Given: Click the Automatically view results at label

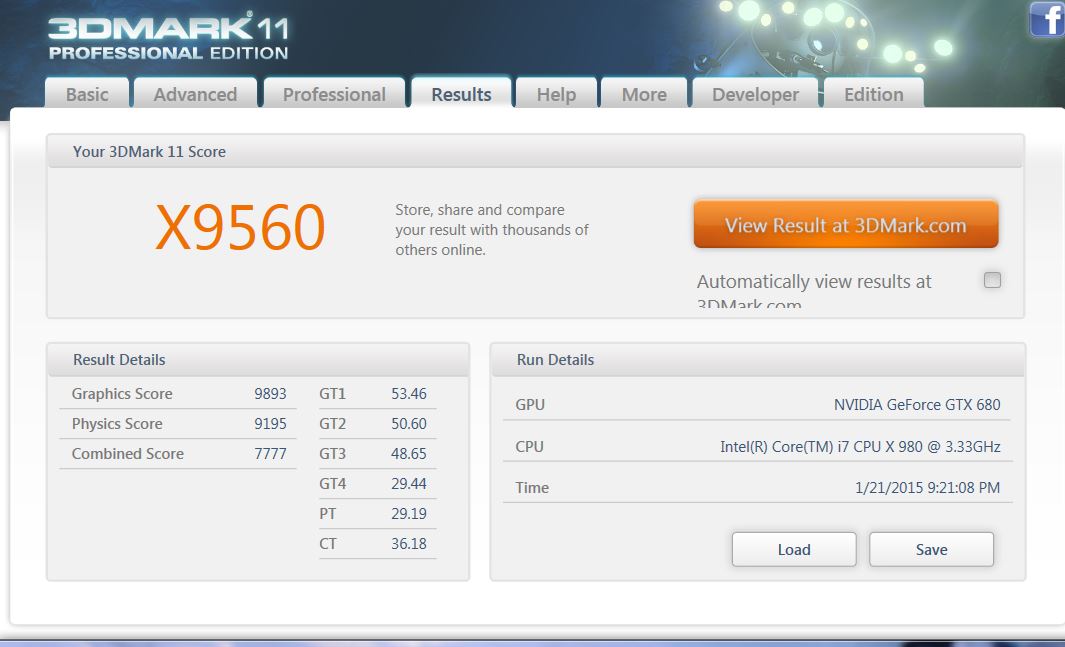Looking at the screenshot, I should [814, 281].
